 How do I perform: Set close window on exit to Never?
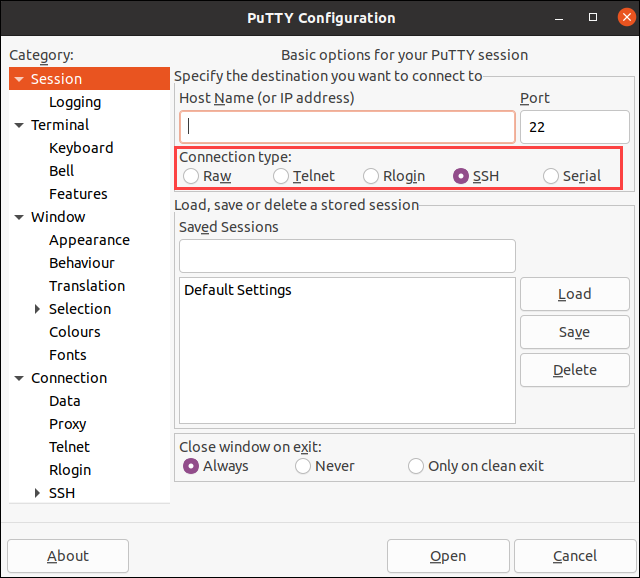(x=303, y=466)
